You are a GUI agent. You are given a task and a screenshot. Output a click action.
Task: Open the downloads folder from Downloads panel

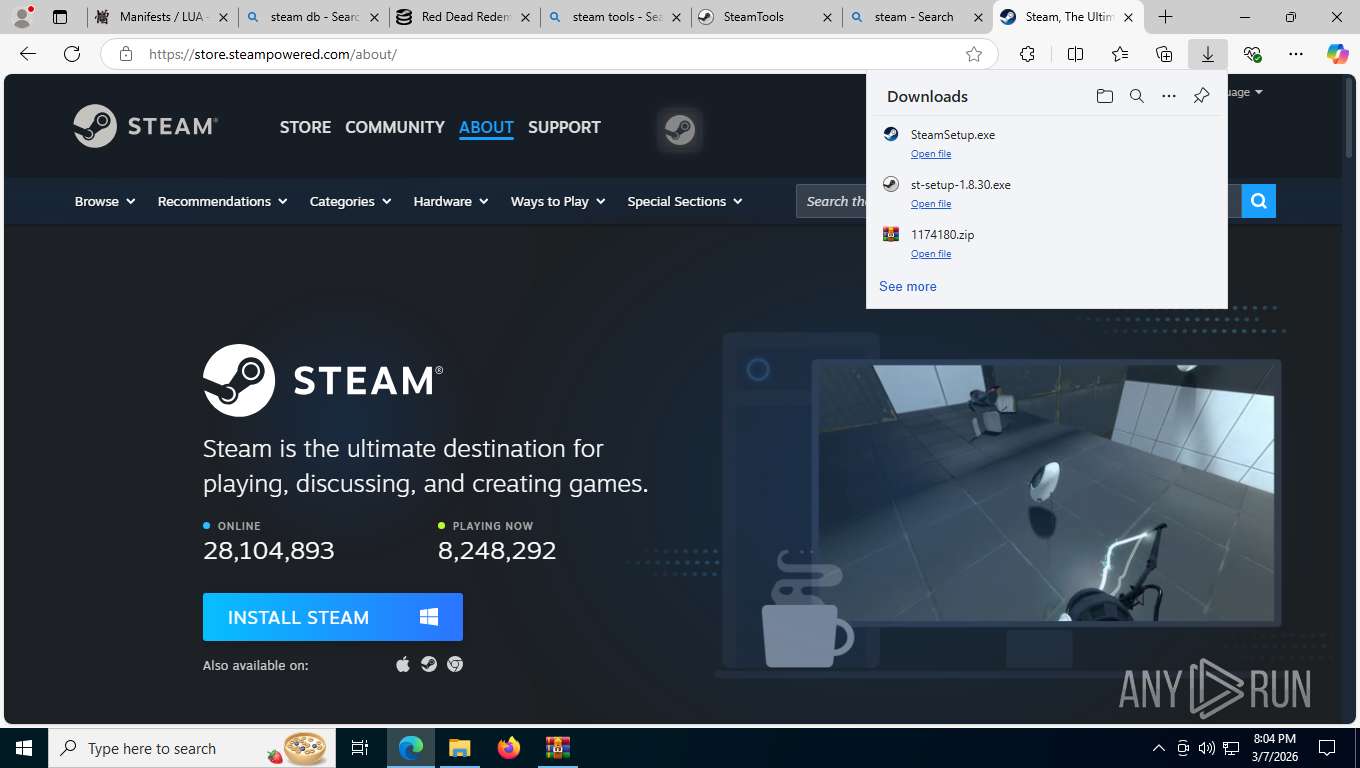click(x=1104, y=96)
